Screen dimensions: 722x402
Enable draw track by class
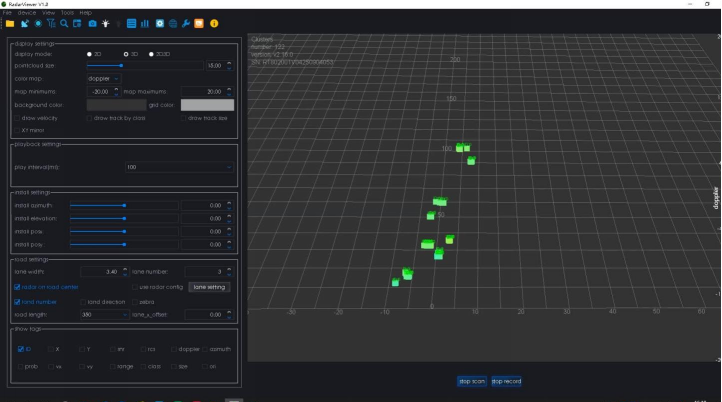click(x=89, y=118)
